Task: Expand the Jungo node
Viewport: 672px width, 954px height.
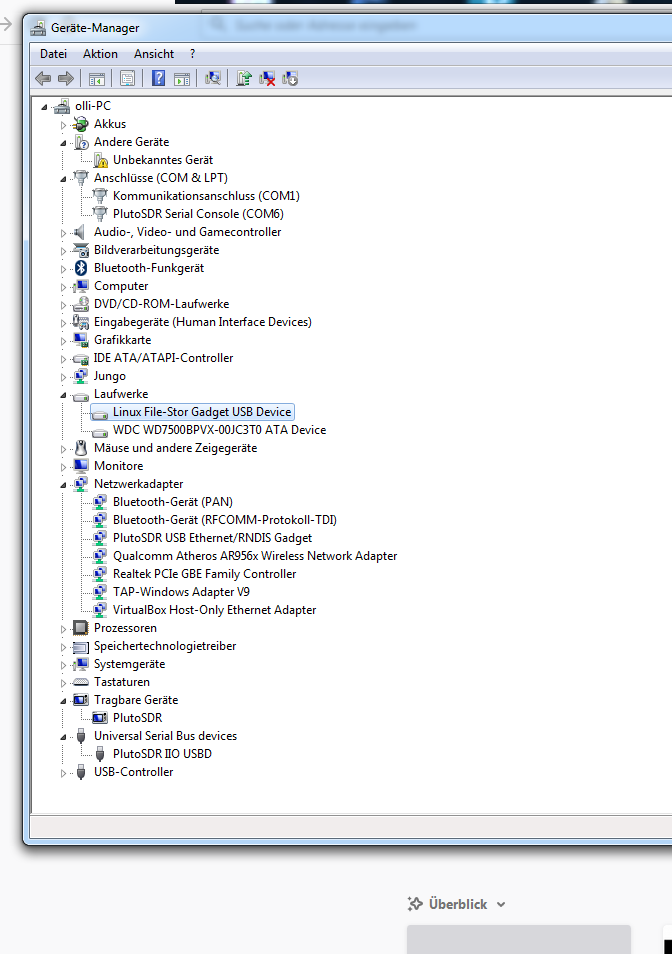Action: pyautogui.click(x=63, y=377)
